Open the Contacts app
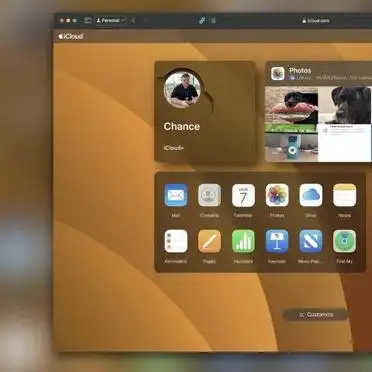This screenshot has height=372, width=372. tap(209, 195)
